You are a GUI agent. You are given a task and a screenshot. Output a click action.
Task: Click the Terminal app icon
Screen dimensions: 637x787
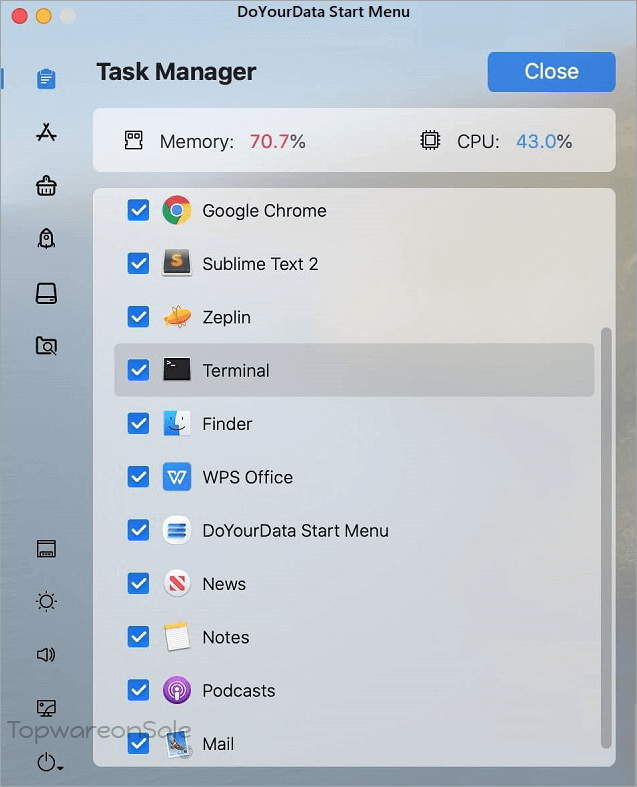tap(177, 369)
